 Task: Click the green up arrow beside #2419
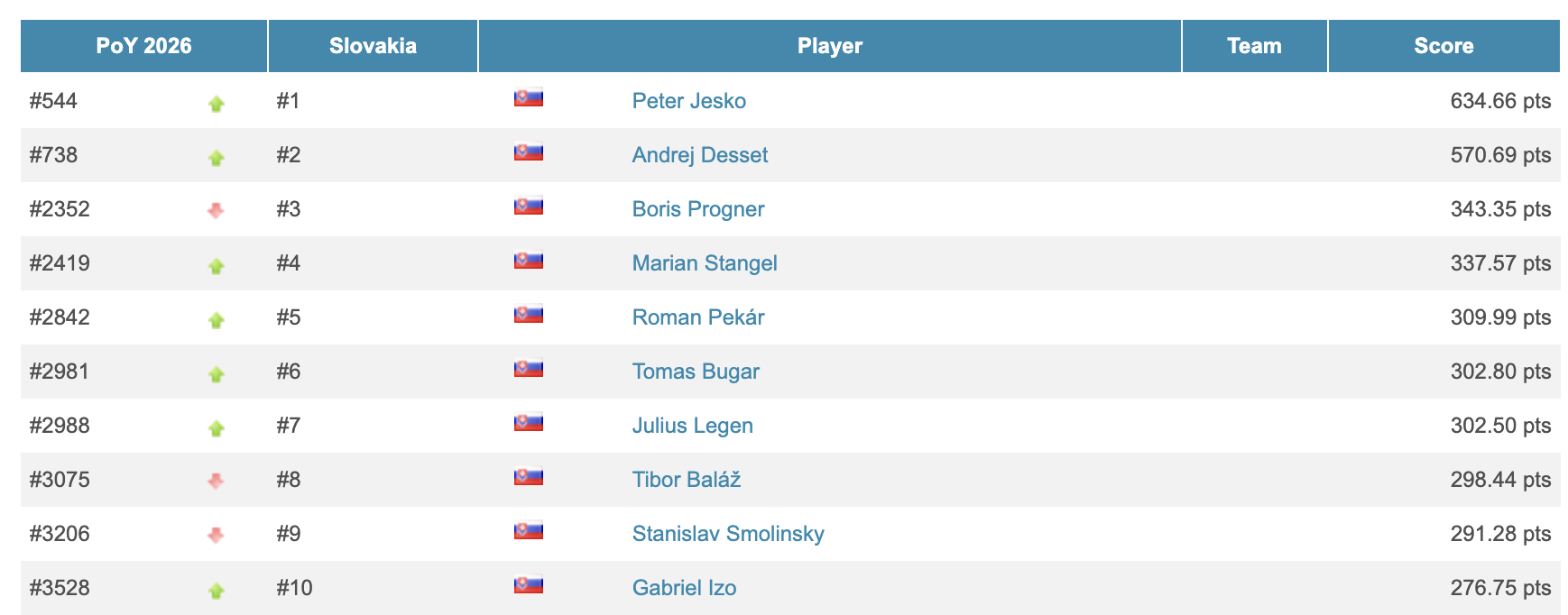pyautogui.click(x=216, y=266)
